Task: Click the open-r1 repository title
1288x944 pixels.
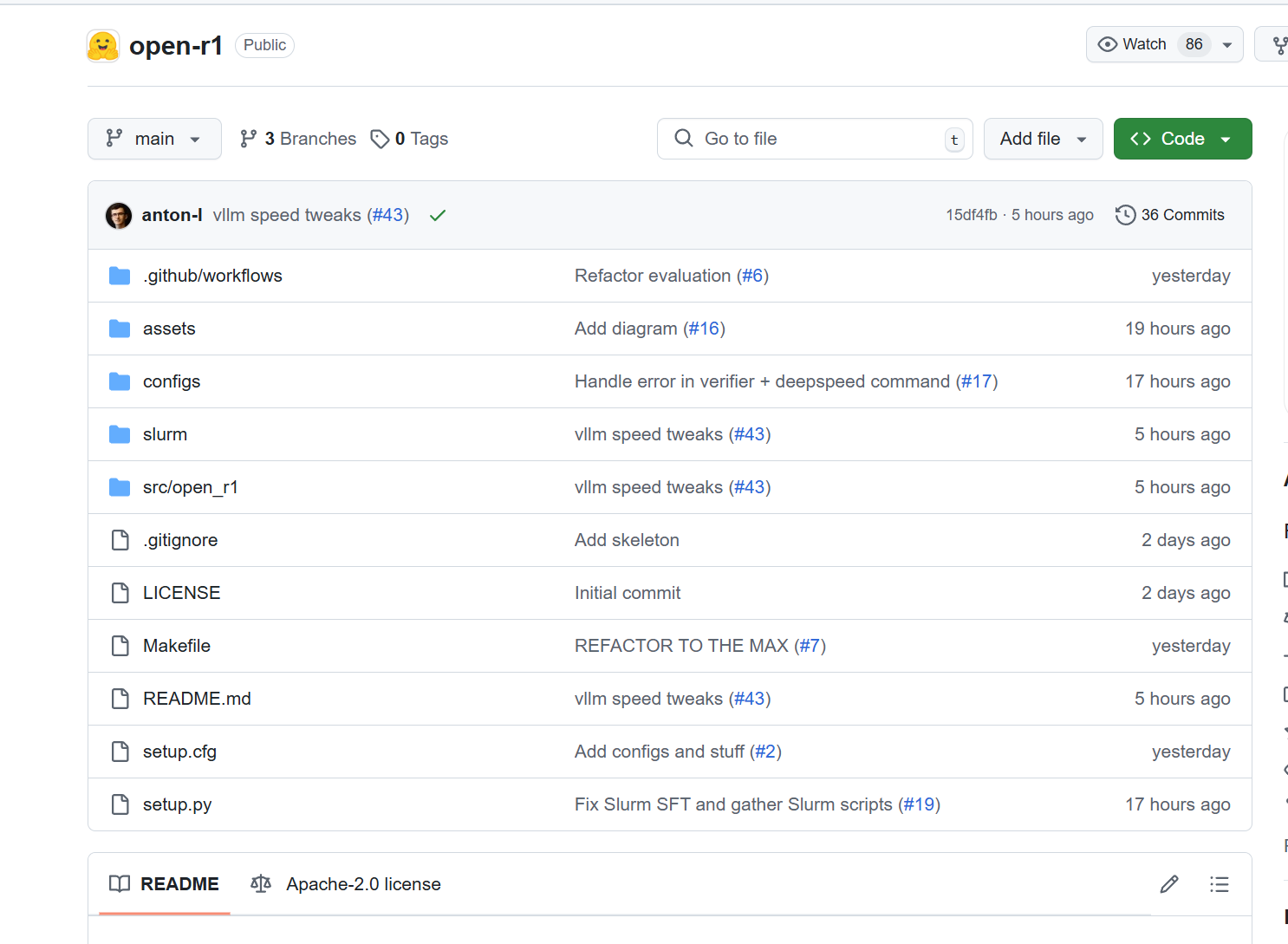Action: (x=176, y=45)
